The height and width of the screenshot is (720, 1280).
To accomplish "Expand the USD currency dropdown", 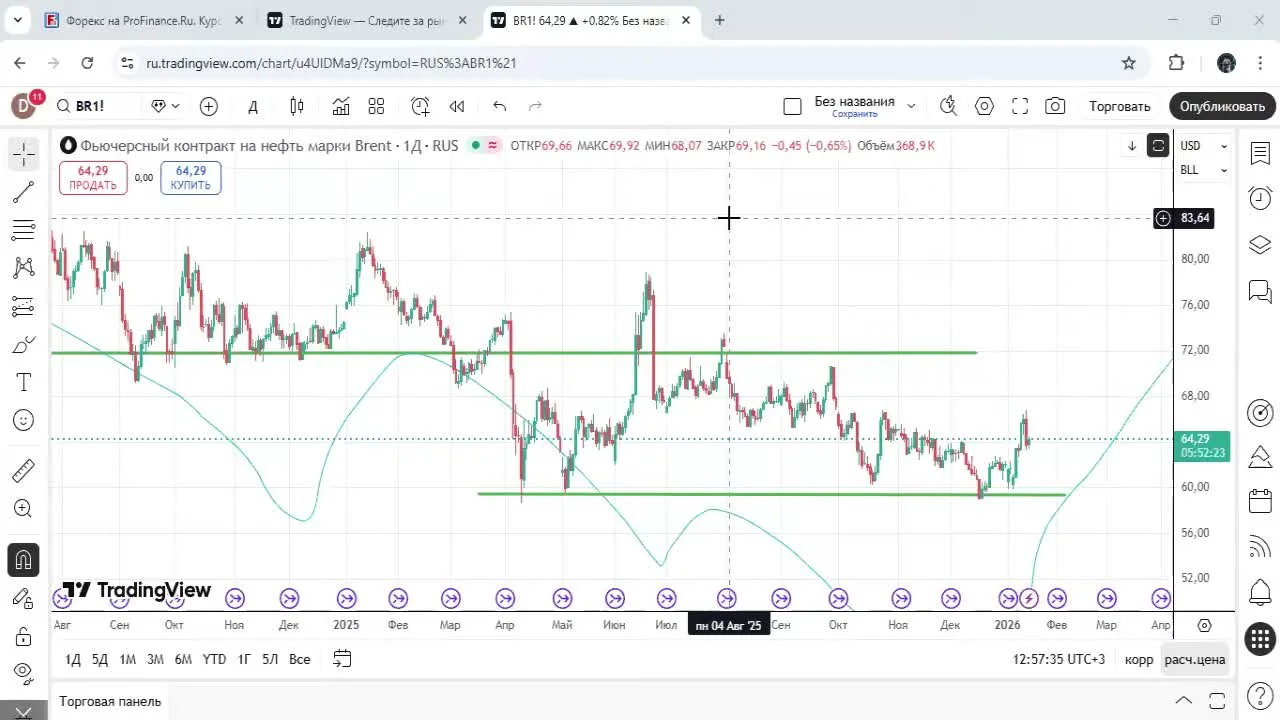I will 1205,145.
